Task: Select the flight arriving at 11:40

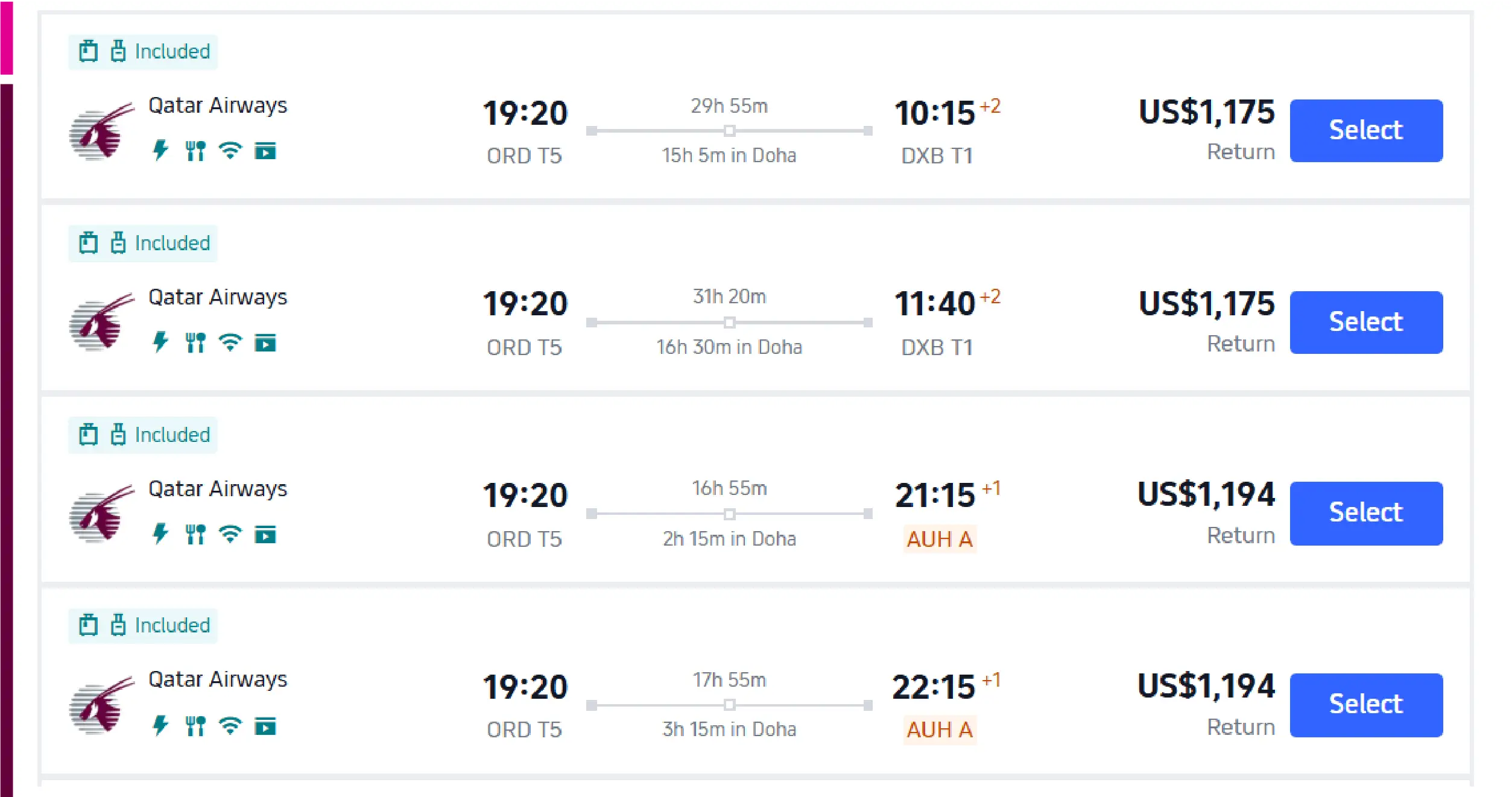Action: tap(1365, 322)
